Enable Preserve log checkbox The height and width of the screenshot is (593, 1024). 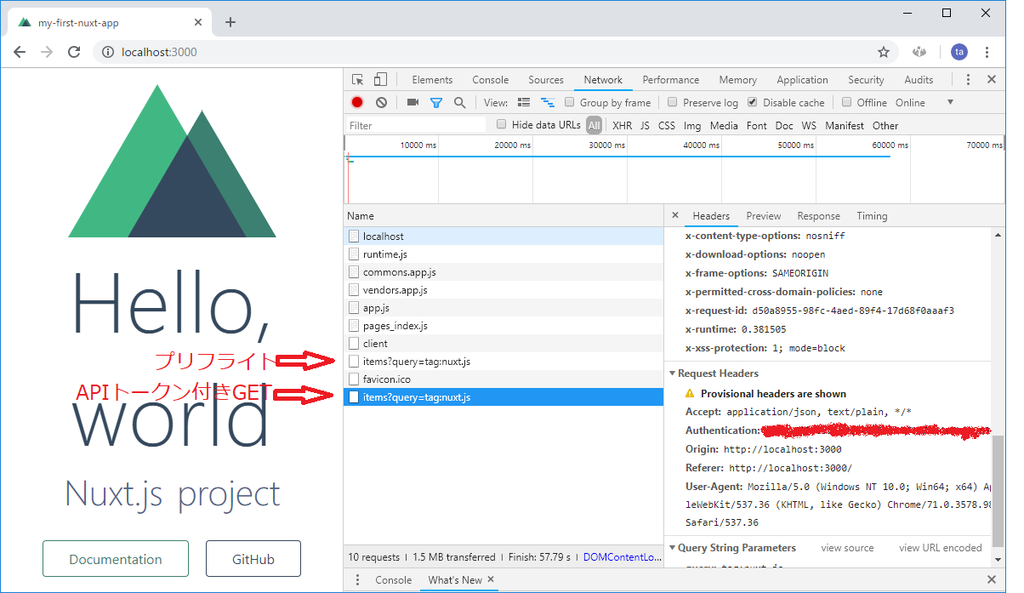[x=672, y=102]
